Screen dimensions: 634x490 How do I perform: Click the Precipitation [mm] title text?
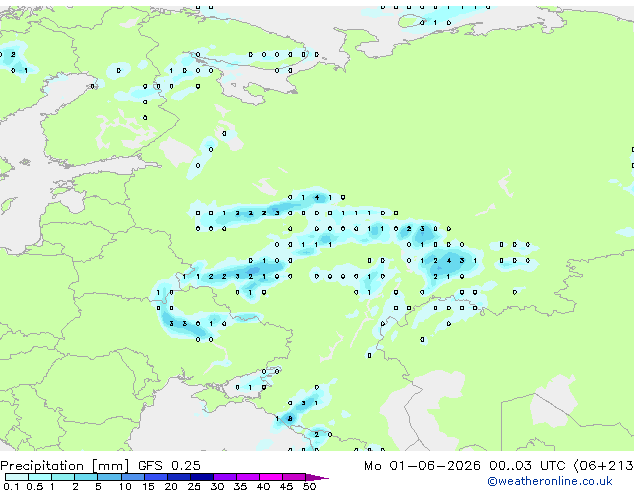[x=64, y=466]
